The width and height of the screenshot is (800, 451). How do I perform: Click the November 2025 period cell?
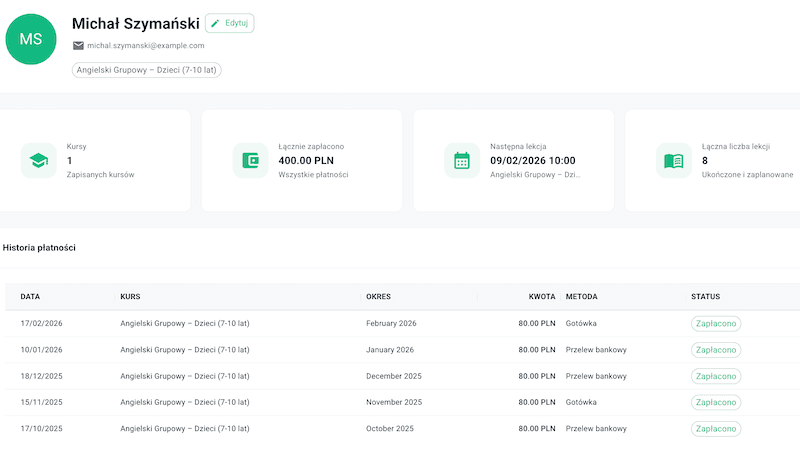pos(394,402)
